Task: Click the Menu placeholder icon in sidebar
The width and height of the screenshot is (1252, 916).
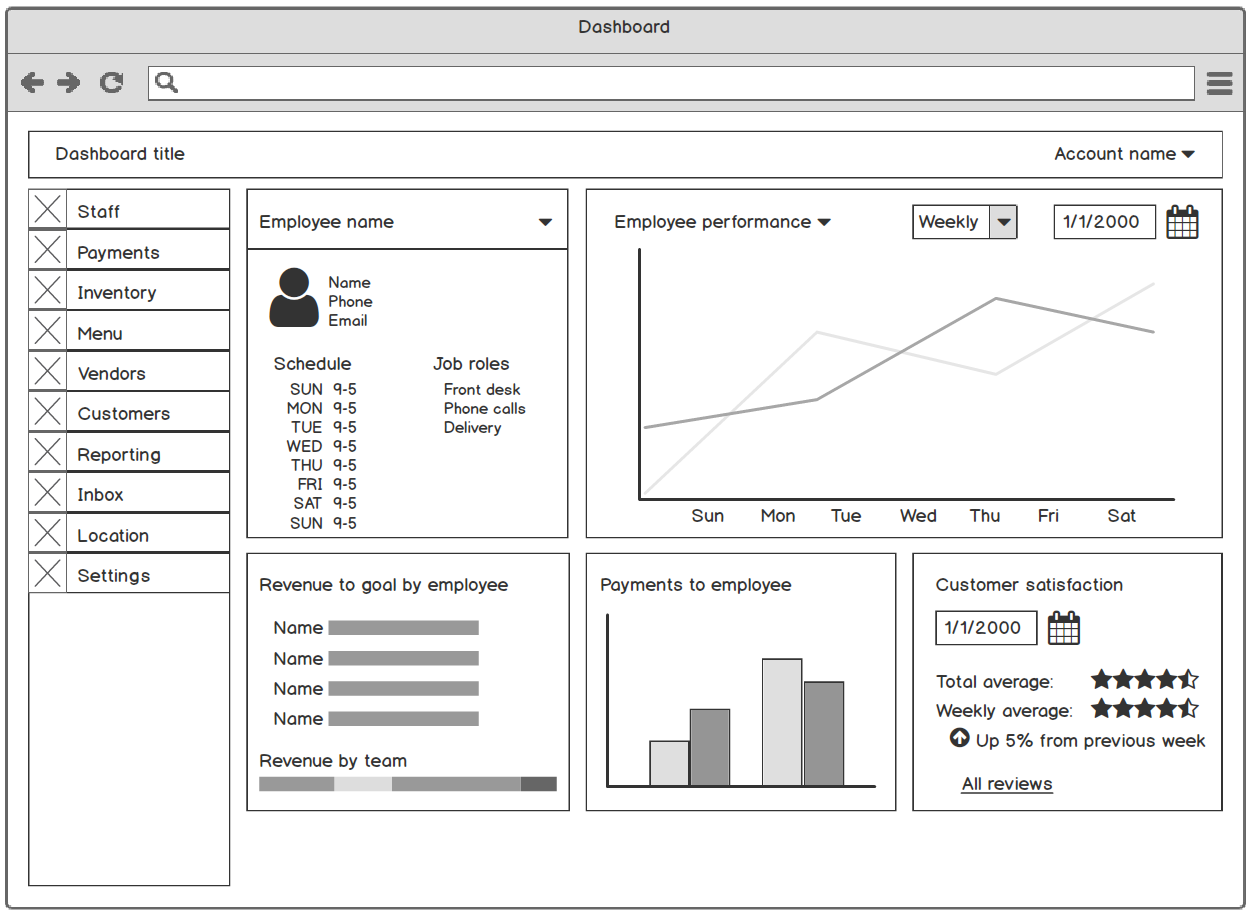Action: point(48,331)
